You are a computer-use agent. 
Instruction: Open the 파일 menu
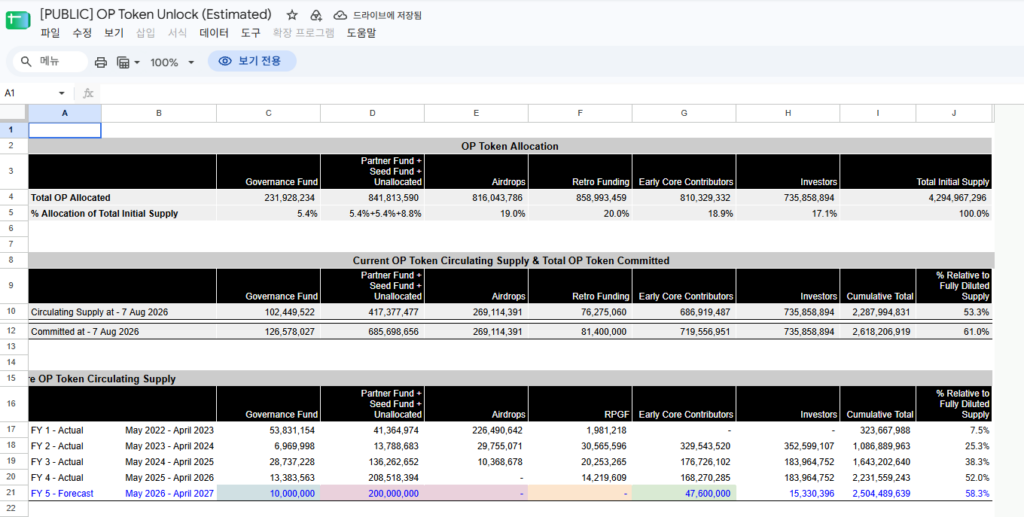point(50,33)
